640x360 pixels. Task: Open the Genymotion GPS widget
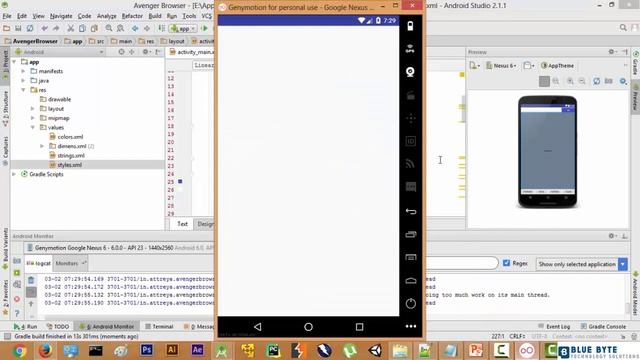[410, 49]
